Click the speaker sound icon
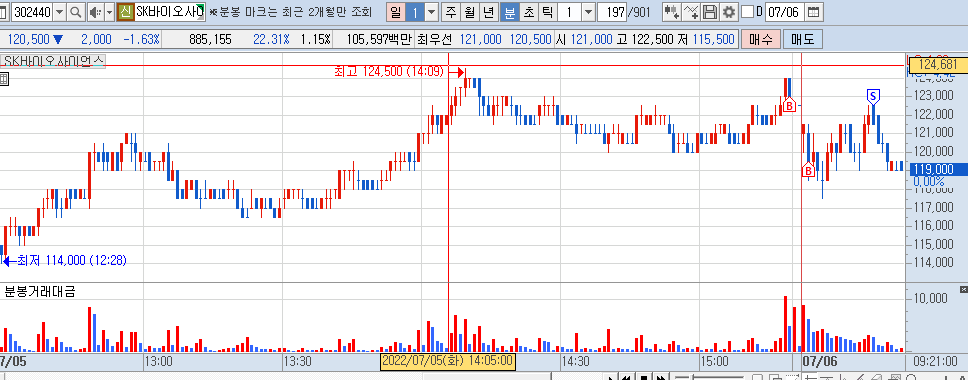 (95, 12)
